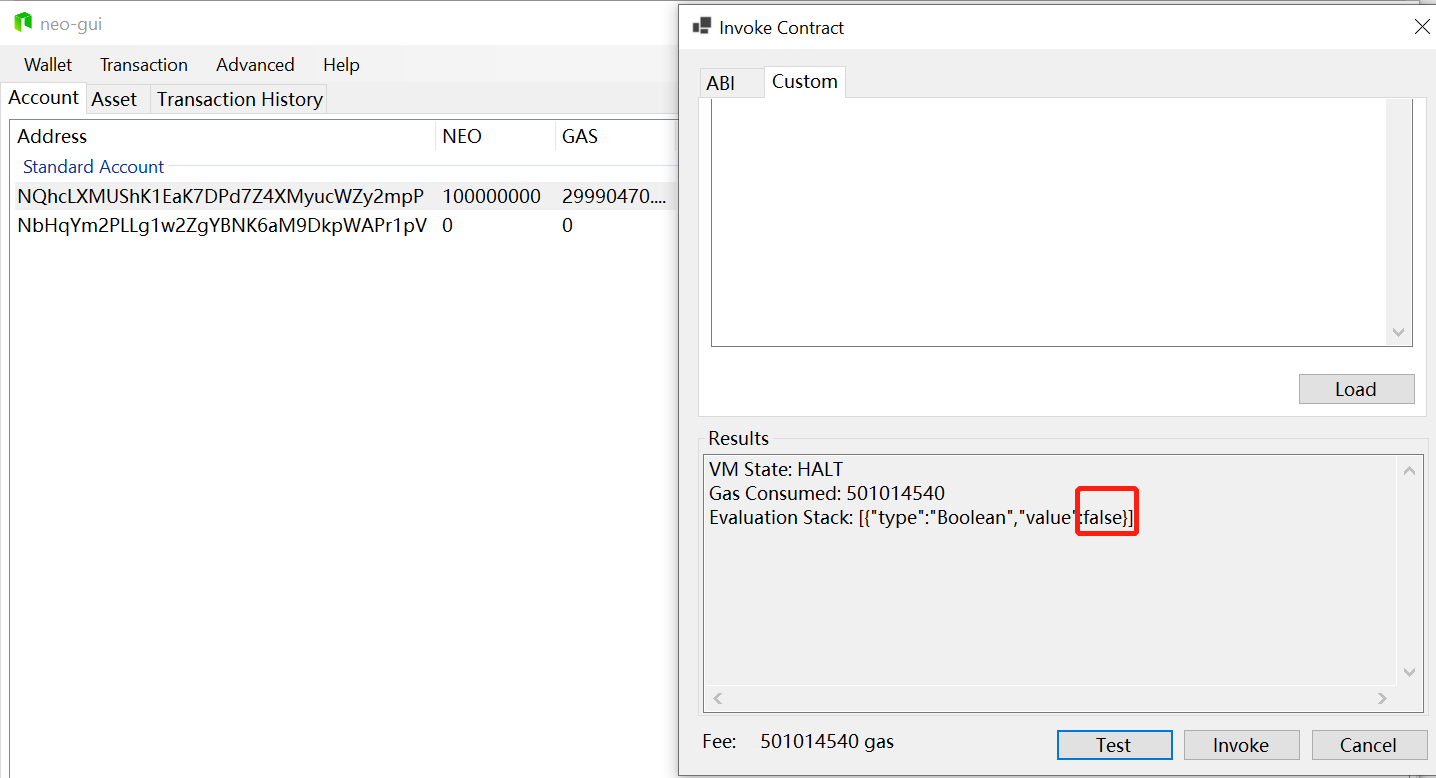Click the Cancel button

point(1368,745)
